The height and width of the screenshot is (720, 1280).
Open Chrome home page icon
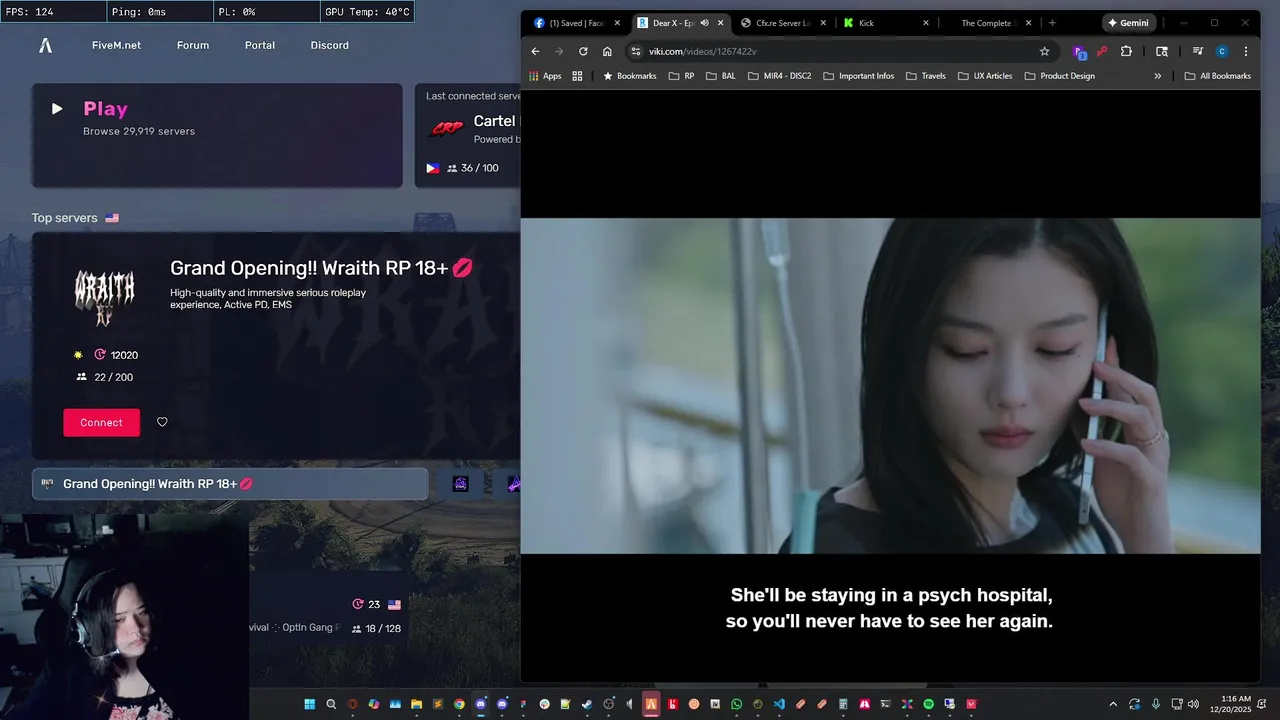click(607, 51)
